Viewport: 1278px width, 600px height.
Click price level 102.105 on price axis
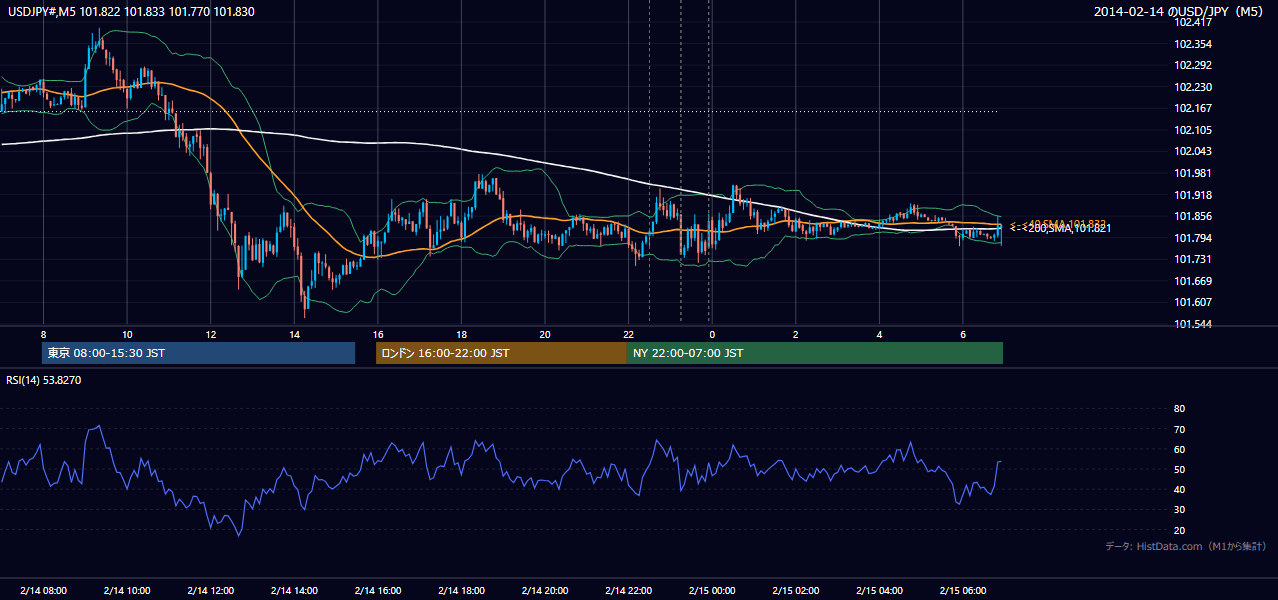(x=1193, y=130)
